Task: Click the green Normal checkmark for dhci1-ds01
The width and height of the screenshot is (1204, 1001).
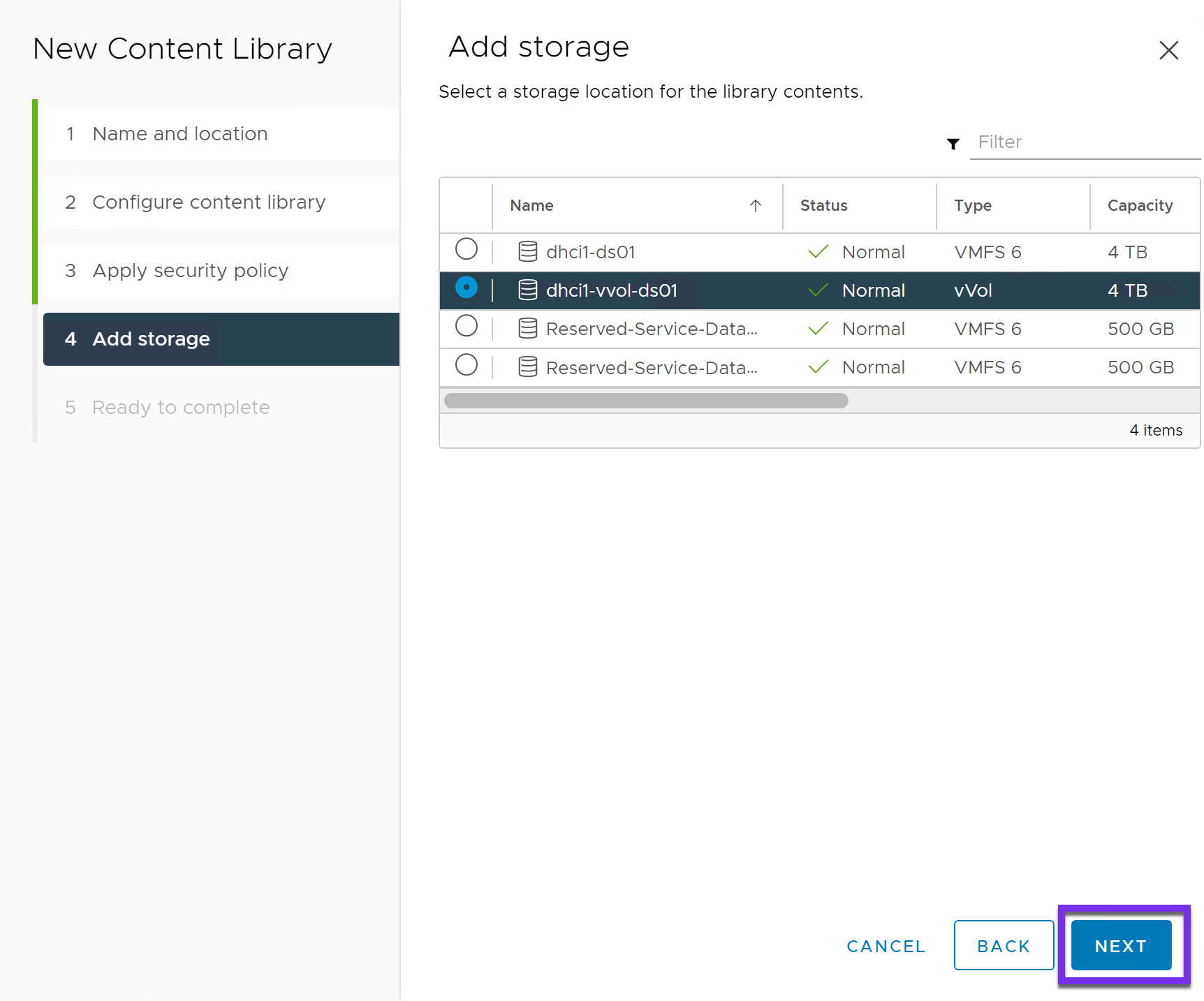Action: 817,251
